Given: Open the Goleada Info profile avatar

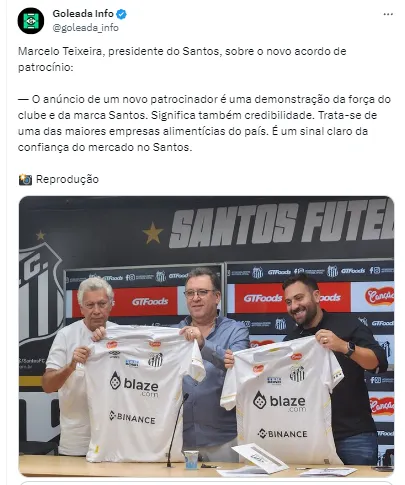Looking at the screenshot, I should point(31,21).
